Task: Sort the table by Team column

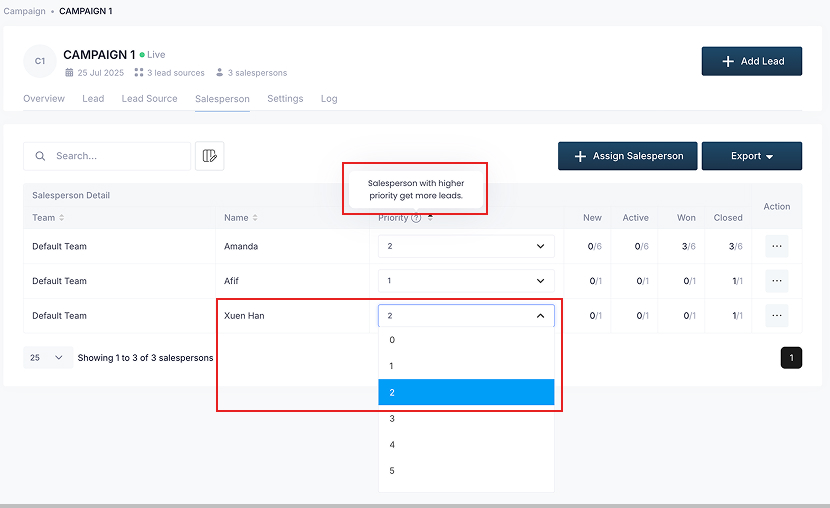Action: 61,217
